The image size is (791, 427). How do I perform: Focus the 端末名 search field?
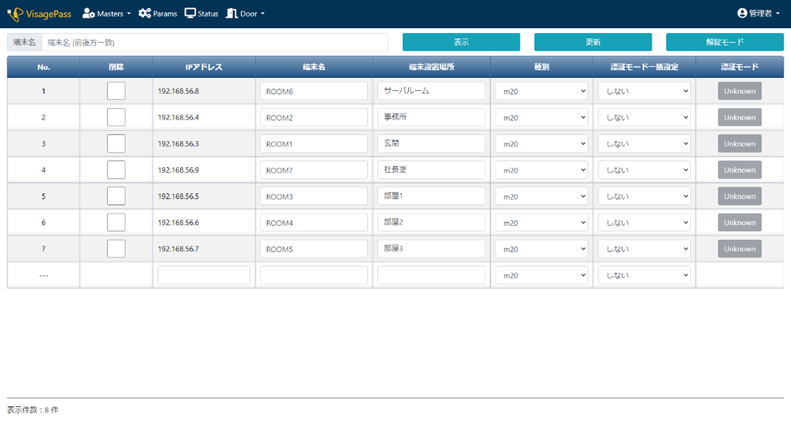click(x=214, y=42)
